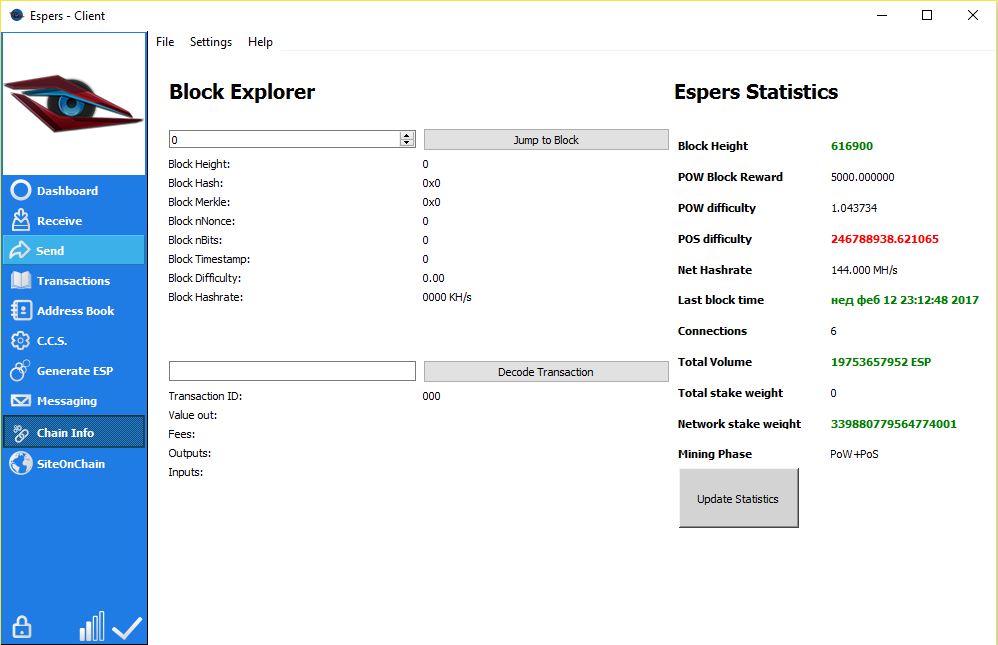Open the C.C.S. gear icon
The width and height of the screenshot is (998, 645).
click(20, 341)
